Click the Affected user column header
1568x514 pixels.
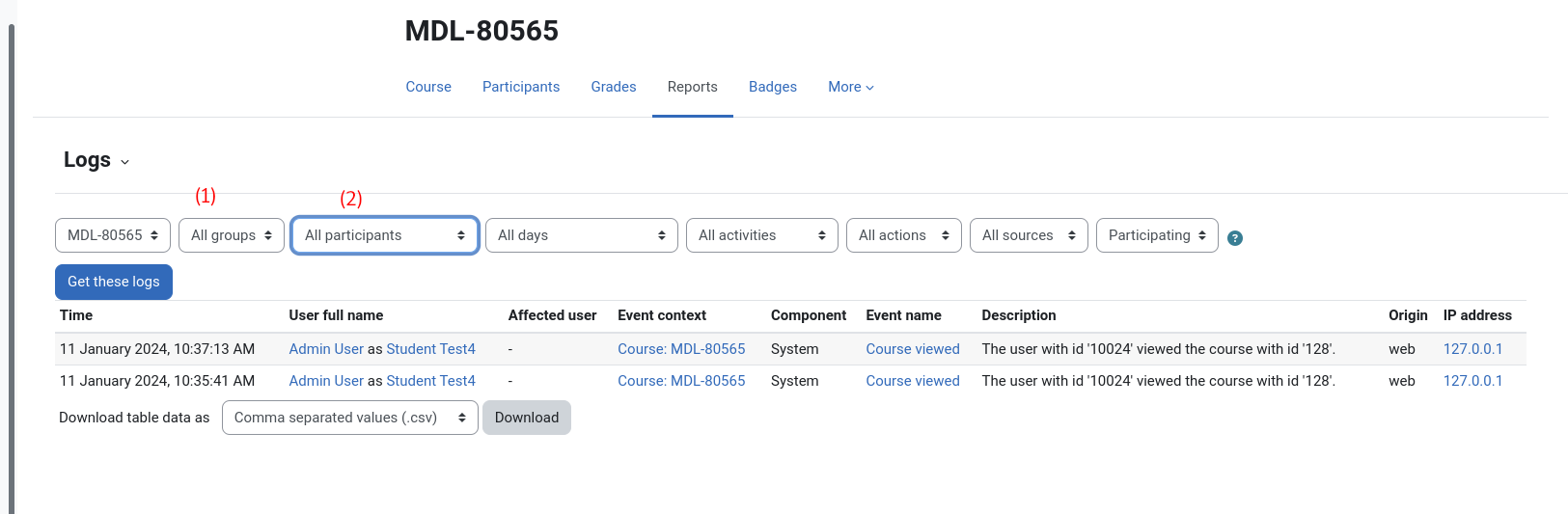(552, 315)
